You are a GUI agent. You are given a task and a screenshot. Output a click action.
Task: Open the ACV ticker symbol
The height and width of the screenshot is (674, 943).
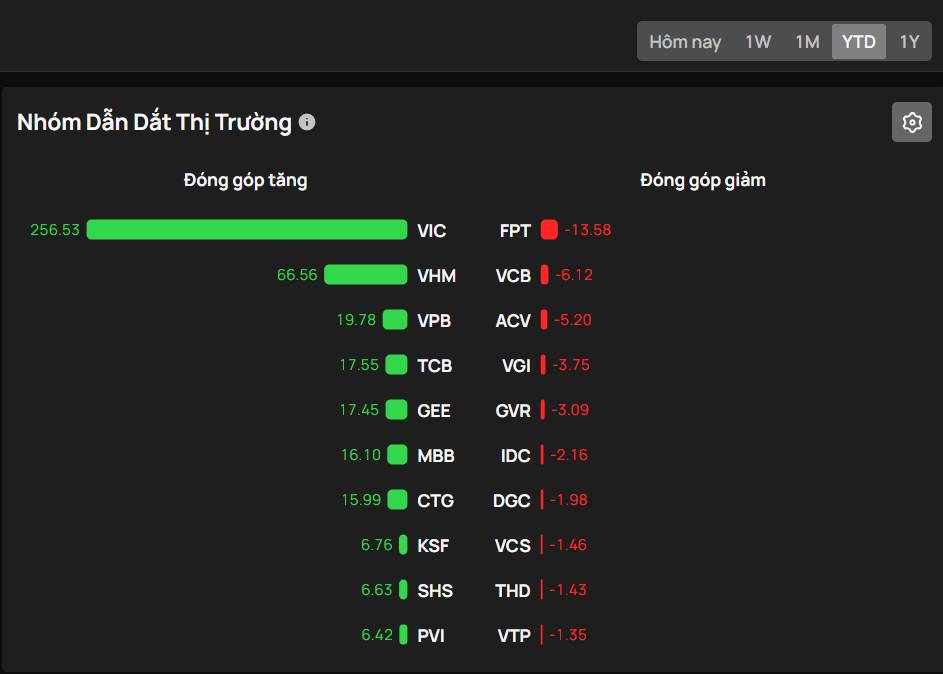513,321
